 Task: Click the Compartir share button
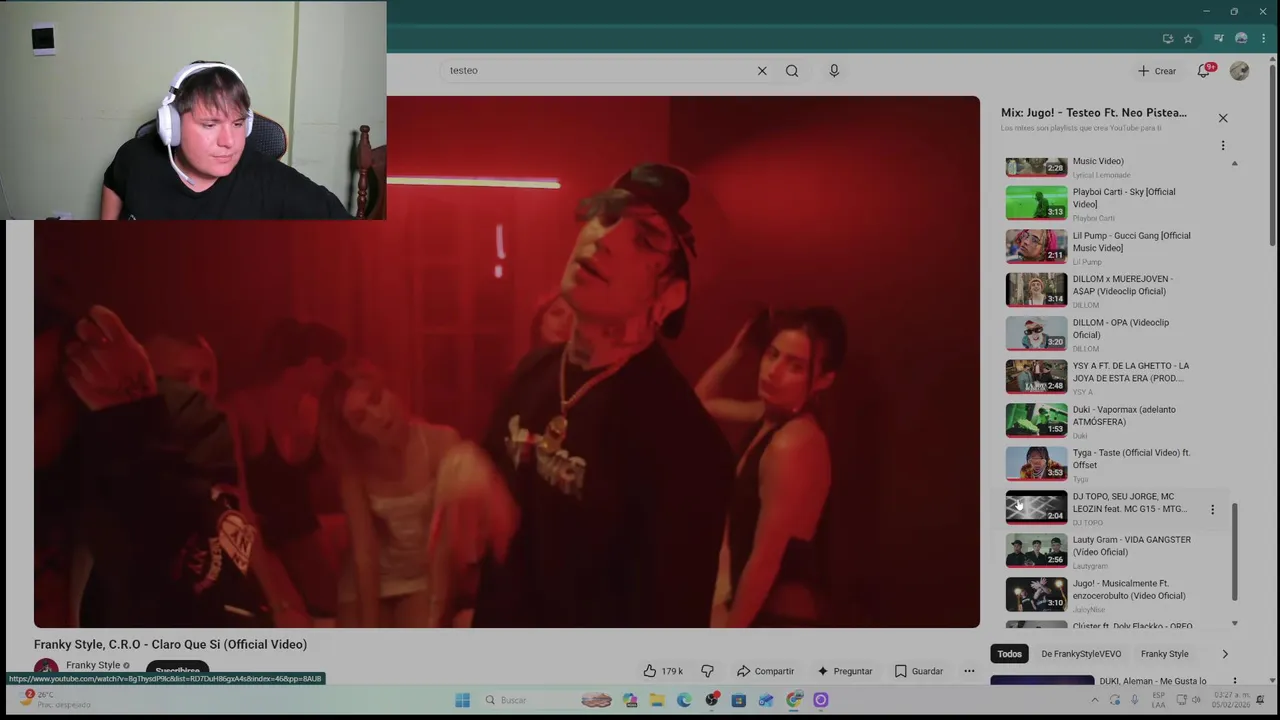coord(765,671)
